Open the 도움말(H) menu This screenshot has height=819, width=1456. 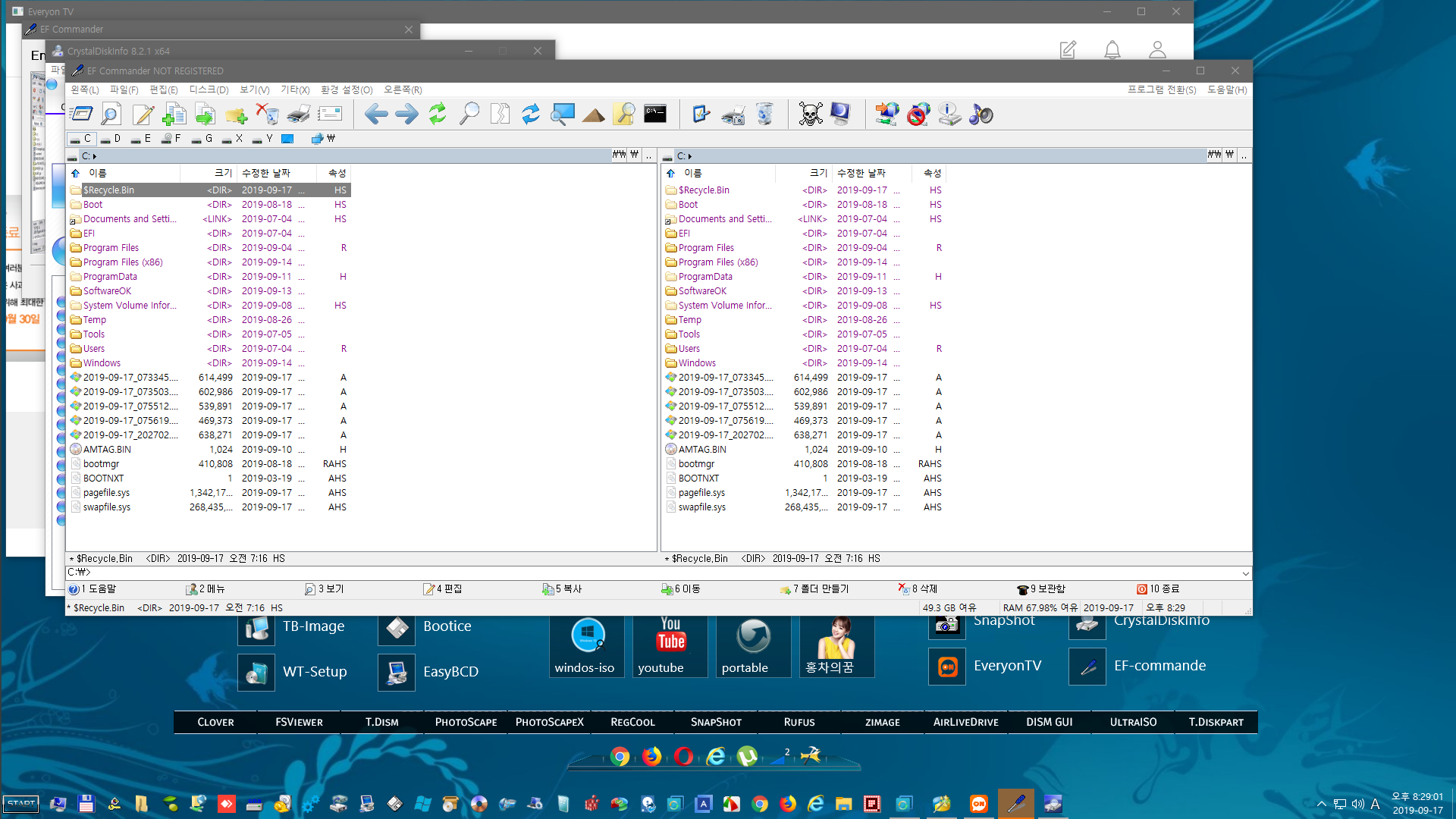(x=1227, y=89)
